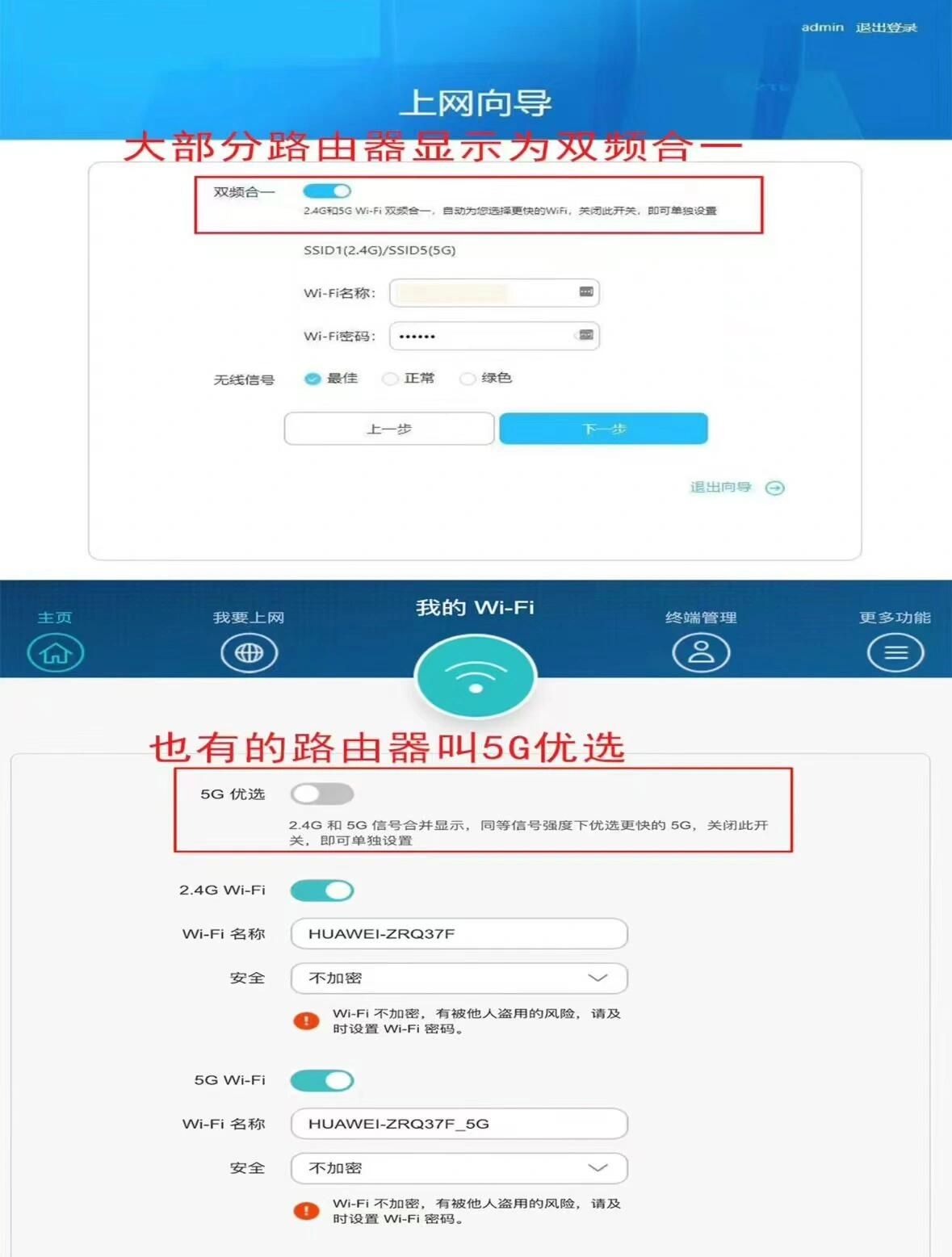This screenshot has height=1257, width=952.
Task: Click show-password icon in Wi-Fi密码 field
Action: coord(586,335)
